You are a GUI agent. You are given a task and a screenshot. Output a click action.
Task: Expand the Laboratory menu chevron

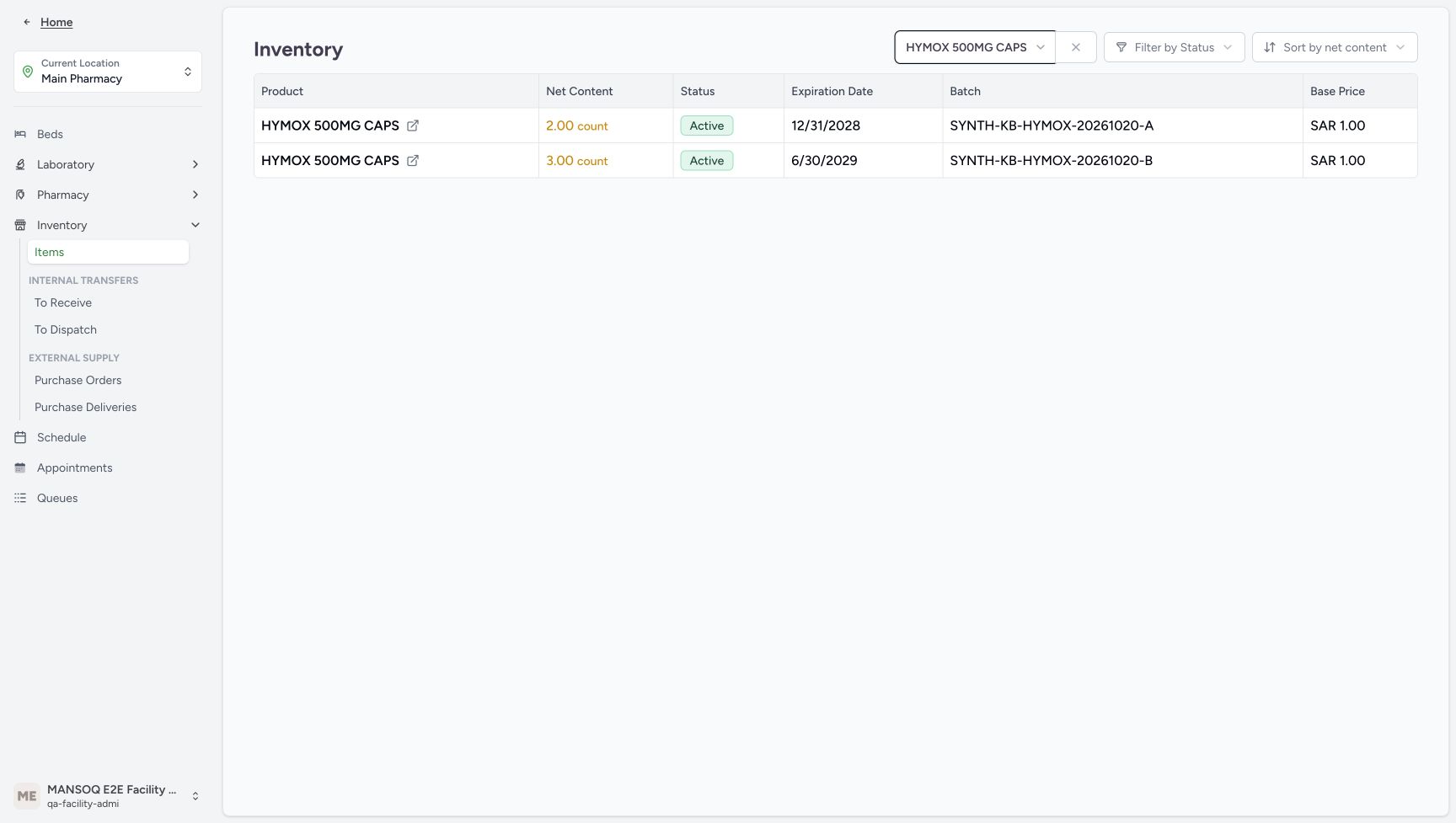pyautogui.click(x=195, y=164)
